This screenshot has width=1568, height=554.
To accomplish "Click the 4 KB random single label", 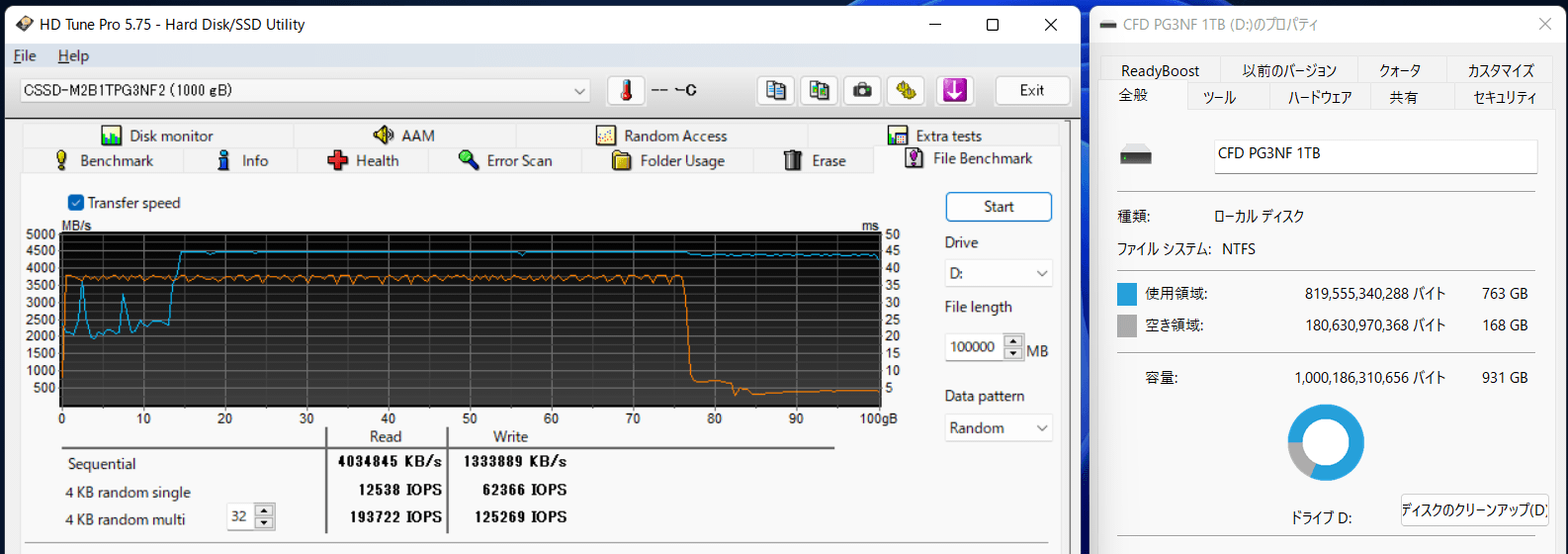I will tap(129, 493).
